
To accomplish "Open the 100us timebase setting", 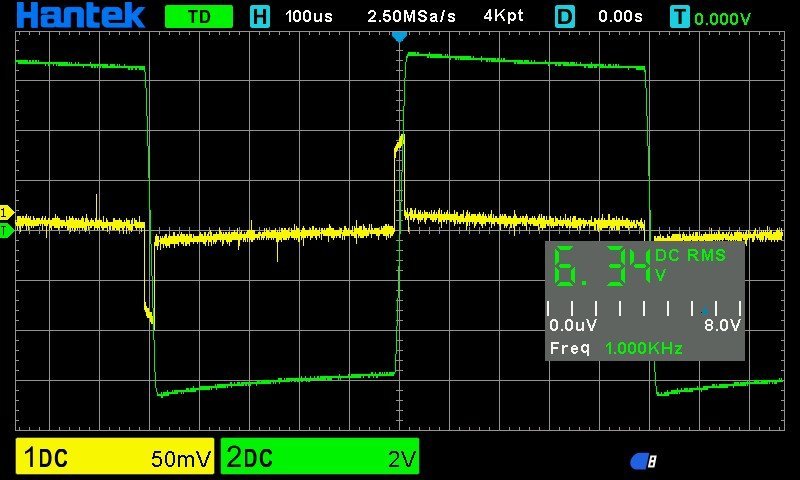I will point(309,17).
